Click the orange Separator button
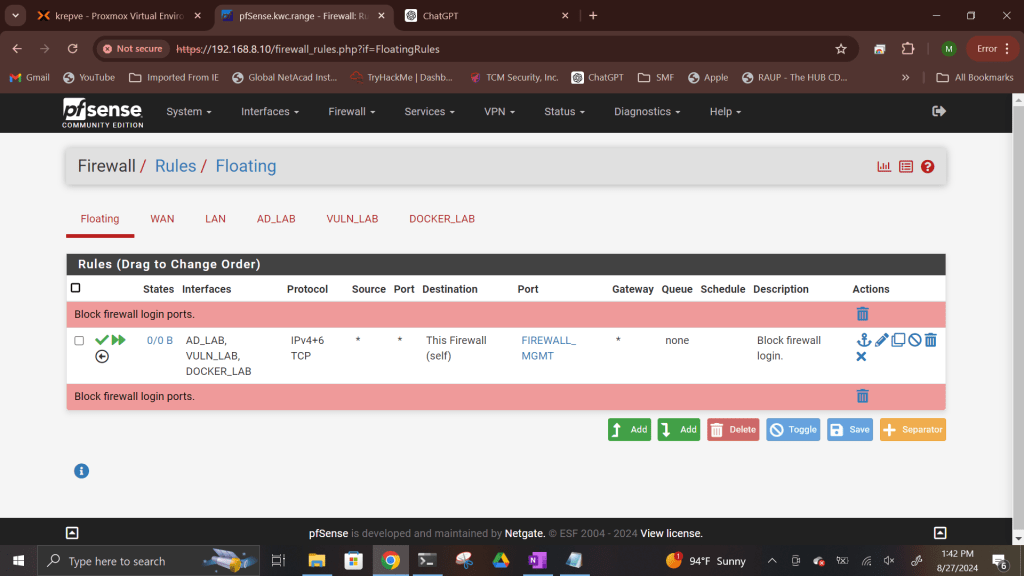1024x576 pixels. (912, 430)
